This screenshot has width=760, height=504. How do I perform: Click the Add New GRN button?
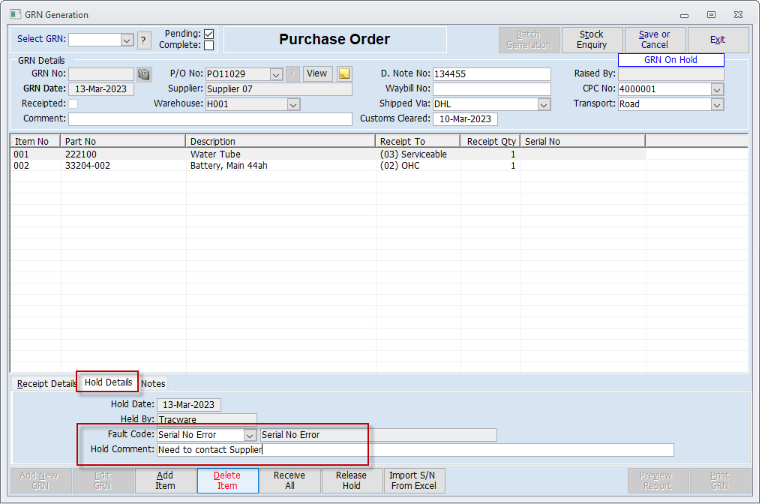point(41,481)
